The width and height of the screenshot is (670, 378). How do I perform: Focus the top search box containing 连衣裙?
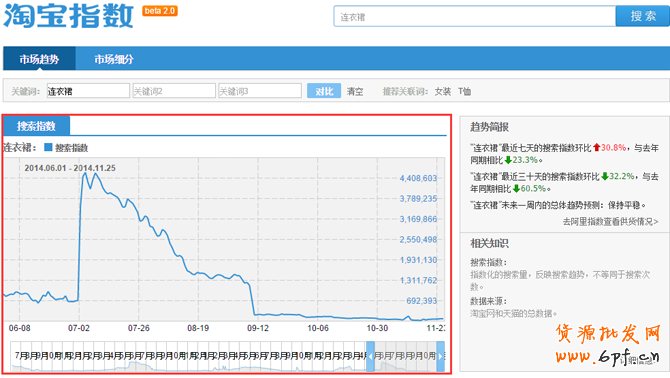coord(475,17)
